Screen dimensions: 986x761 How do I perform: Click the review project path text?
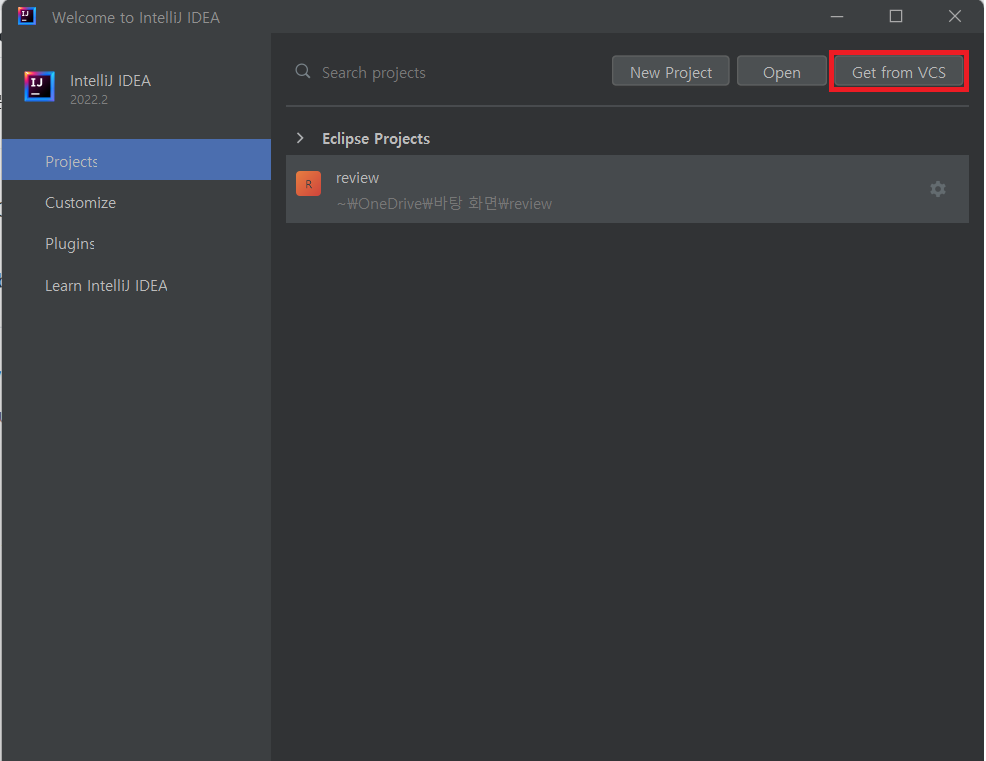coord(444,203)
